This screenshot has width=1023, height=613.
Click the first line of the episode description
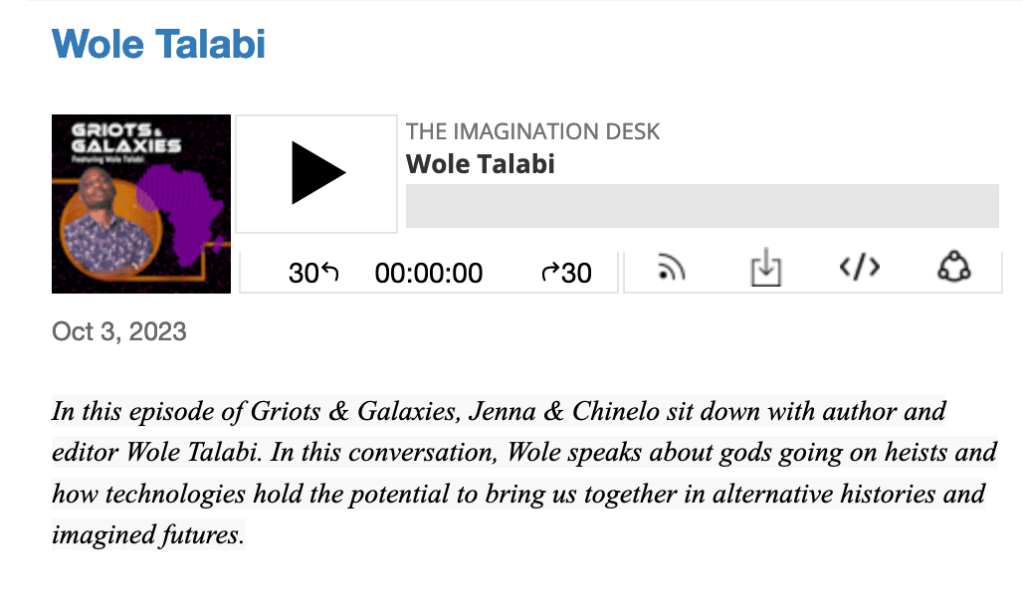coord(498,411)
